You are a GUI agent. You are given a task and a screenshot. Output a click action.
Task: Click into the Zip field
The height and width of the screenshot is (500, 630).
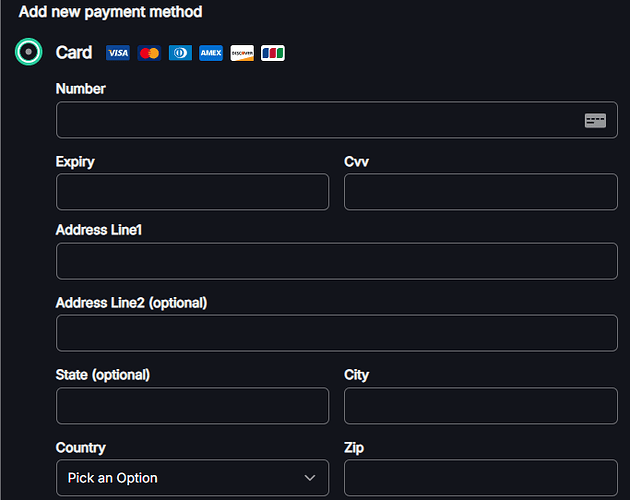[480, 478]
